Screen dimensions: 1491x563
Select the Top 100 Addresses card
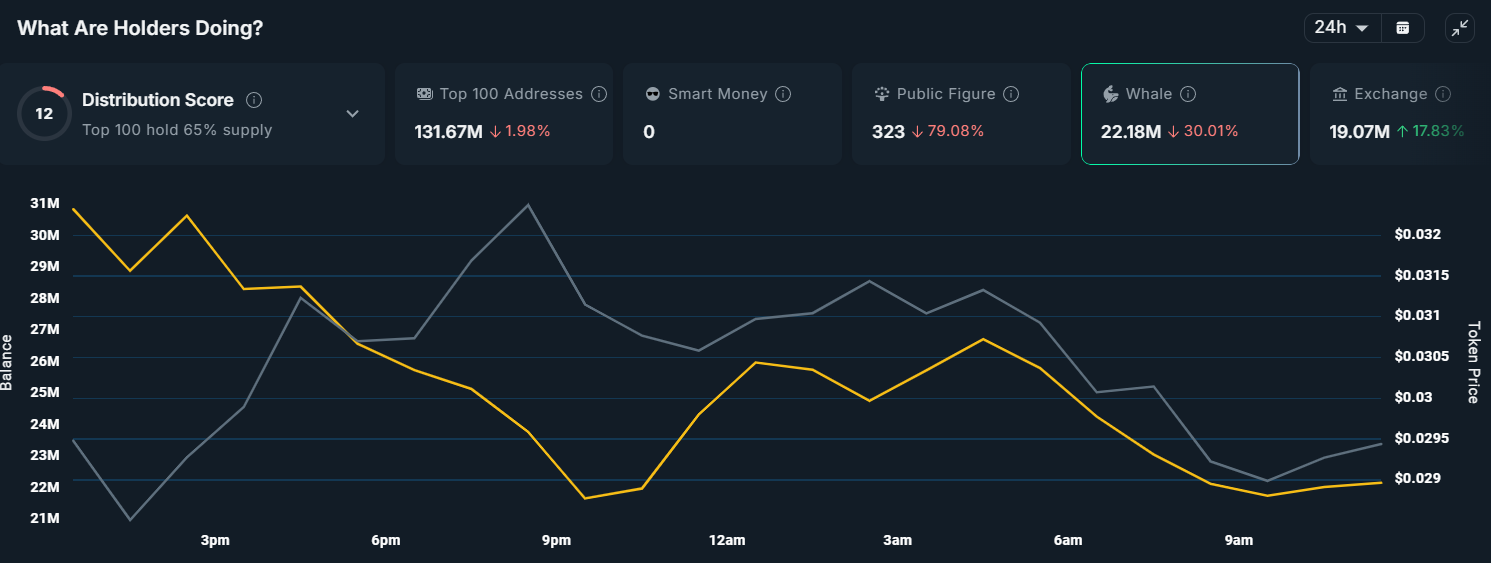pyautogui.click(x=503, y=114)
